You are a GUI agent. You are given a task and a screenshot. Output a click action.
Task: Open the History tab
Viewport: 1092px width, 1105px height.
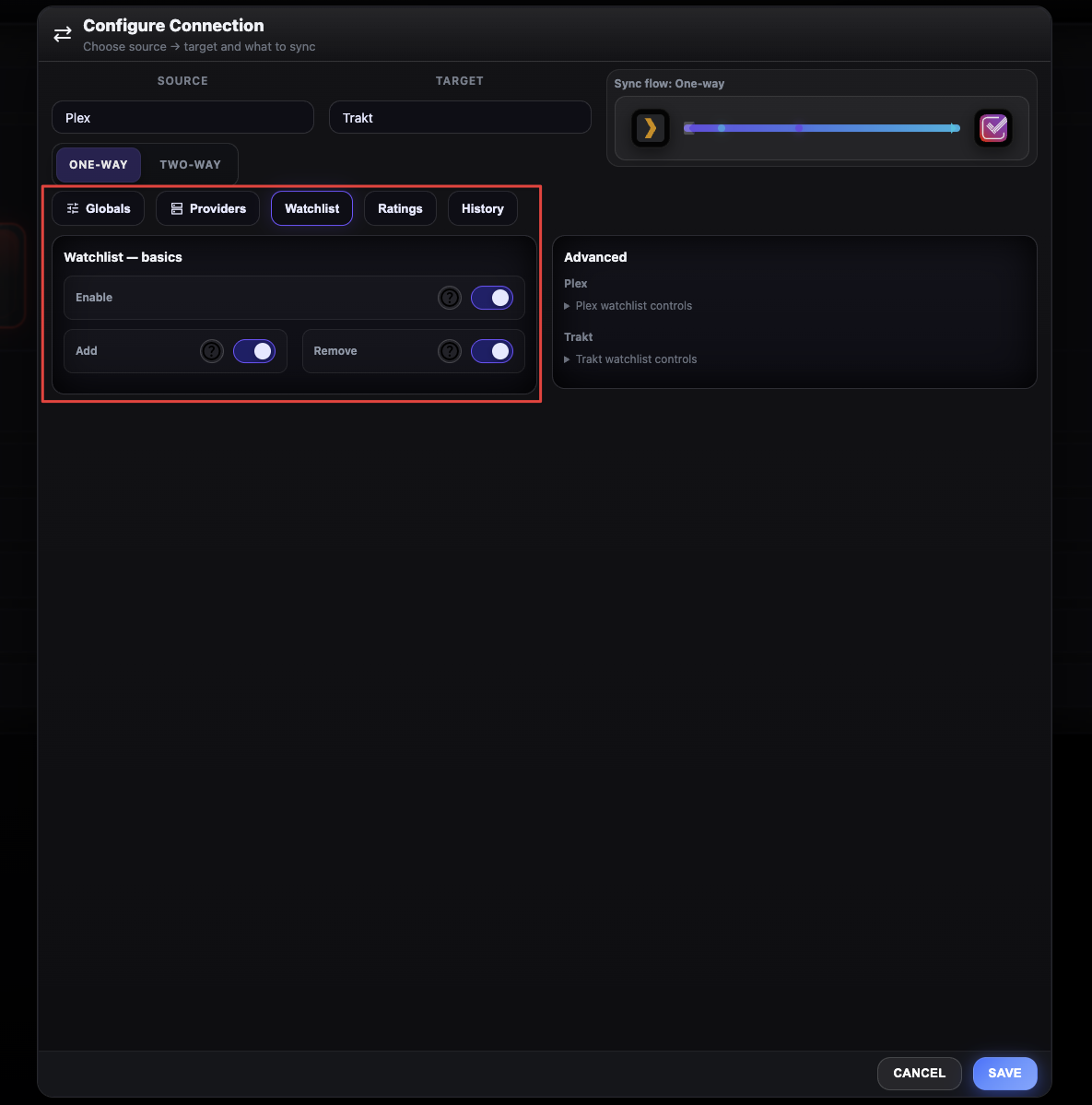(483, 208)
